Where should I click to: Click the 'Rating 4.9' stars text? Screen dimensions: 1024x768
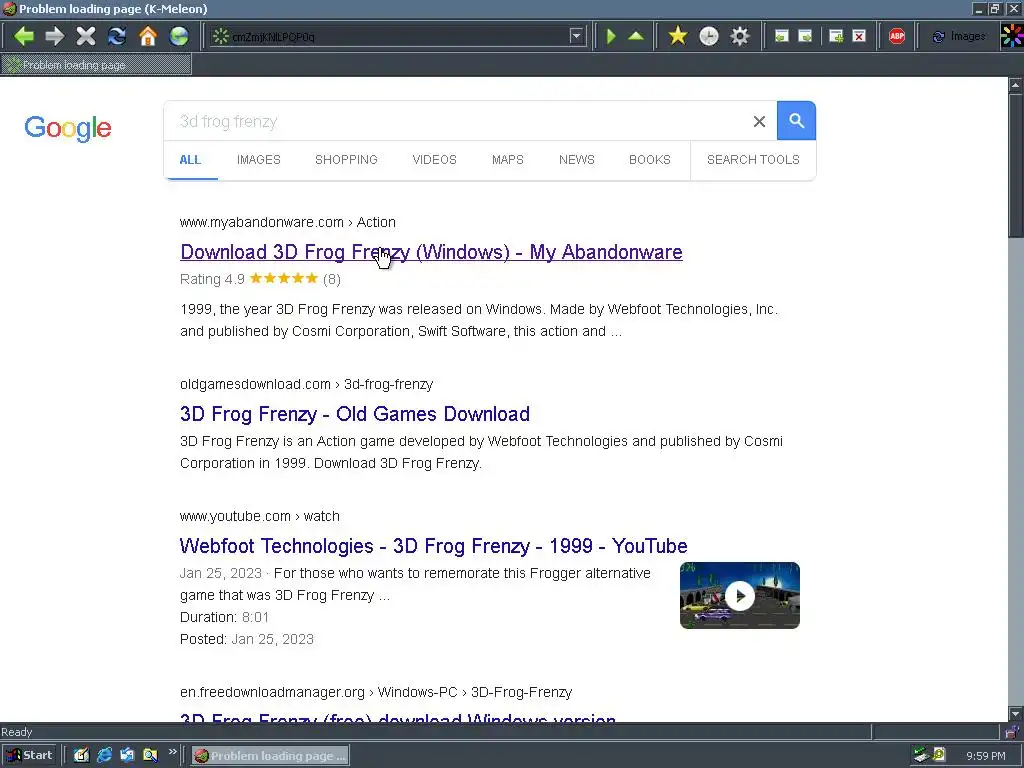coord(261,280)
